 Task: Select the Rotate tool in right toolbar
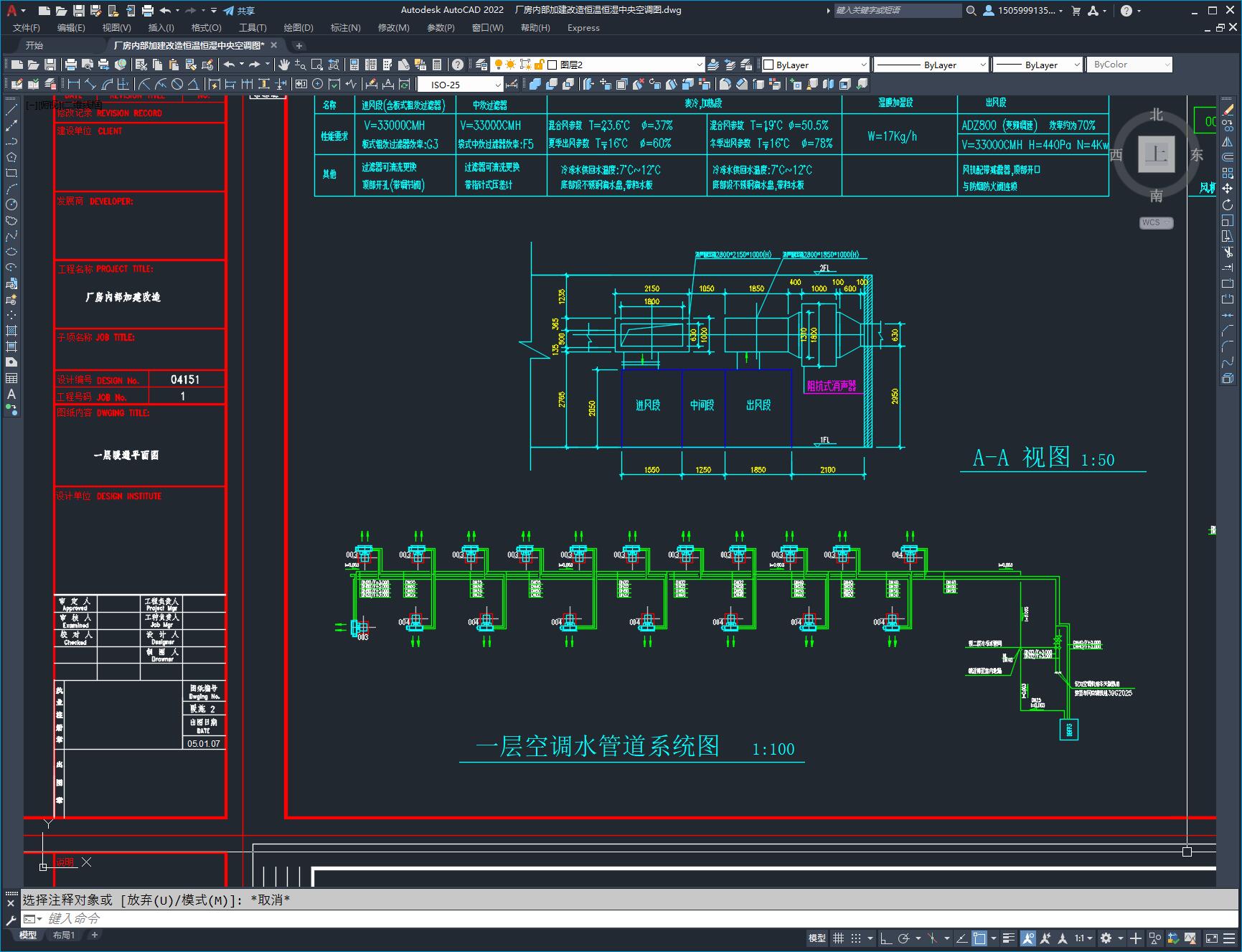pyautogui.click(x=1228, y=204)
